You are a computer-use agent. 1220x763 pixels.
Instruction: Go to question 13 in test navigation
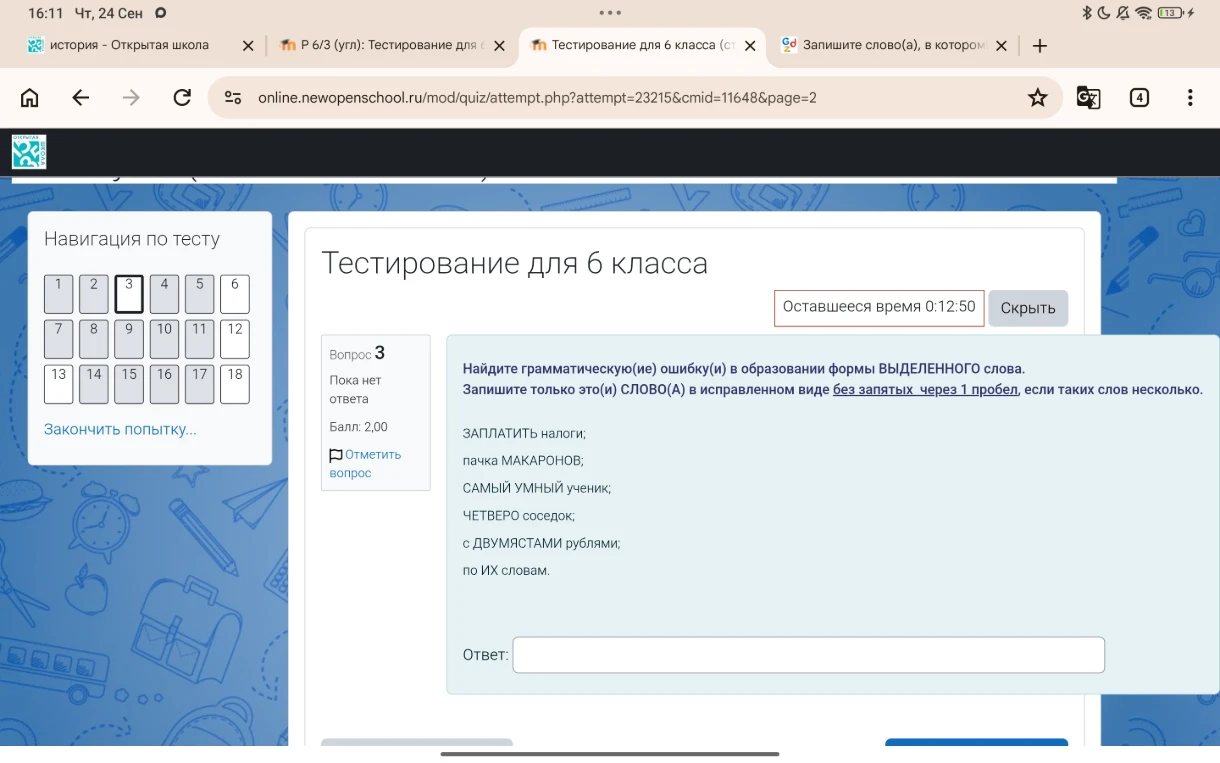(x=59, y=384)
